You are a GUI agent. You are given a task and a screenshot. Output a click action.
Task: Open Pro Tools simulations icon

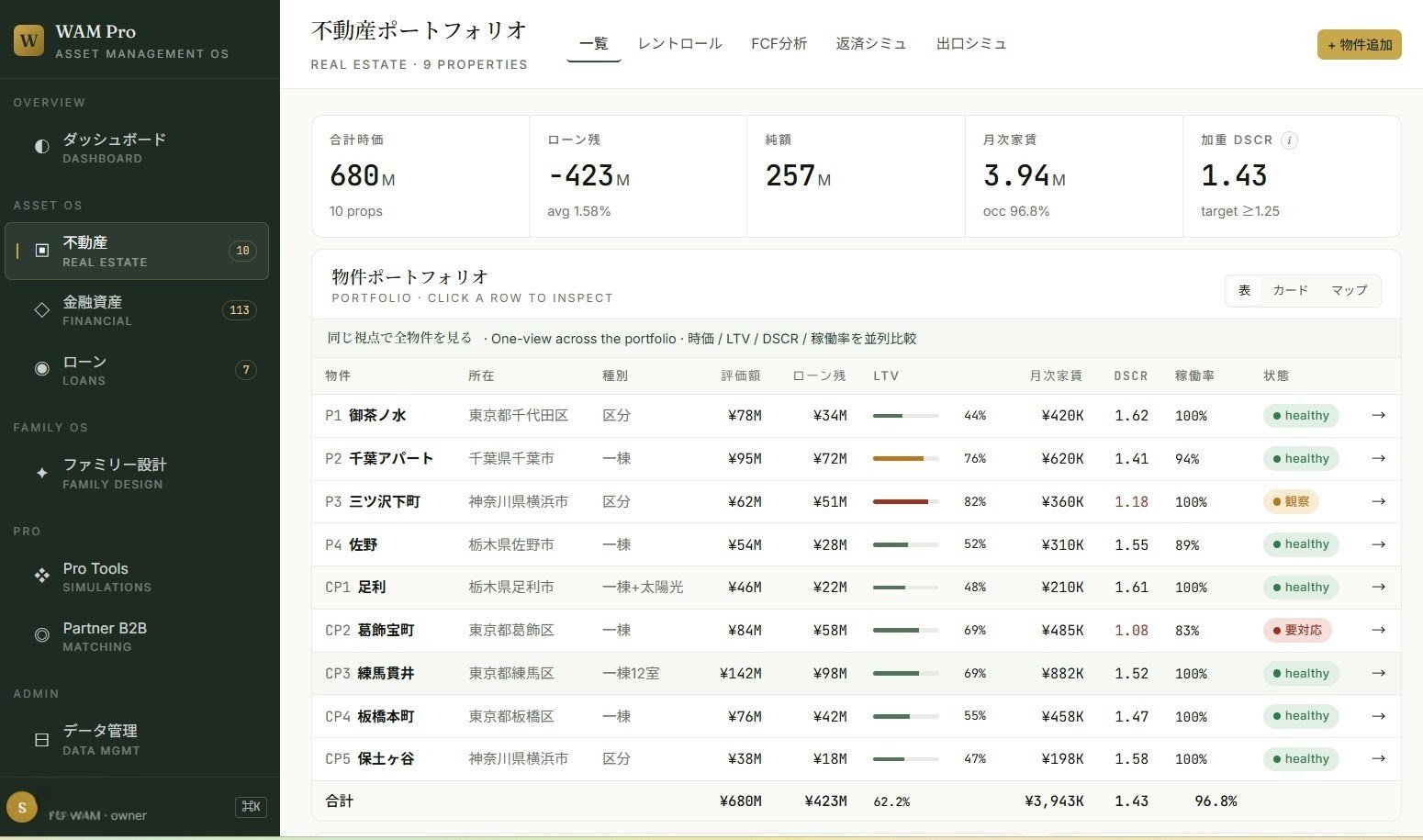[41, 577]
